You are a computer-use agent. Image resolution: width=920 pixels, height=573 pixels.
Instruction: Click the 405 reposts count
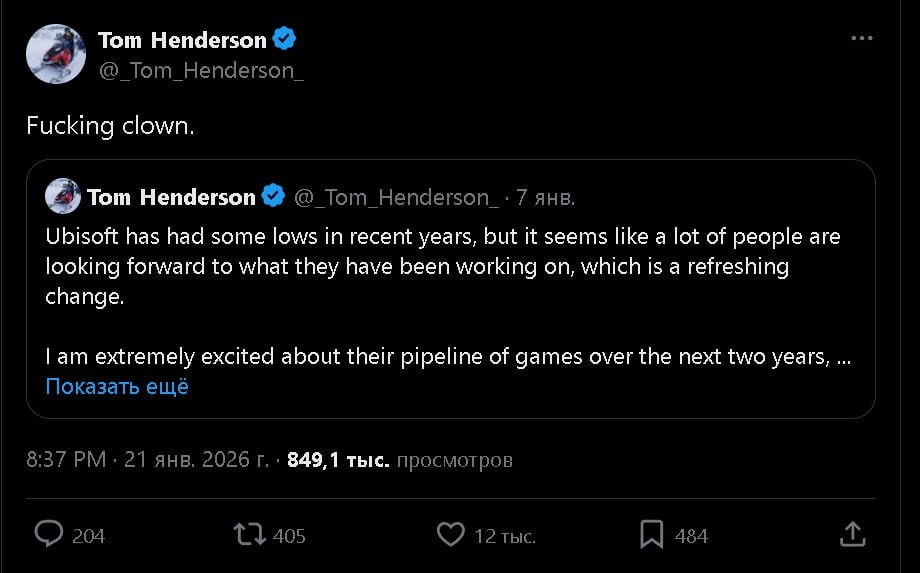[x=289, y=536]
